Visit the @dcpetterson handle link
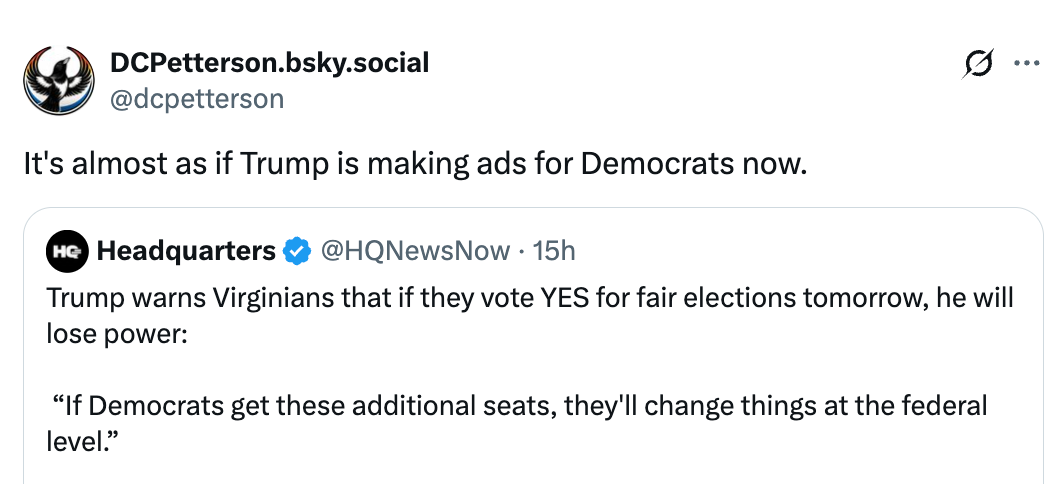The height and width of the screenshot is (484, 1056). (x=197, y=98)
